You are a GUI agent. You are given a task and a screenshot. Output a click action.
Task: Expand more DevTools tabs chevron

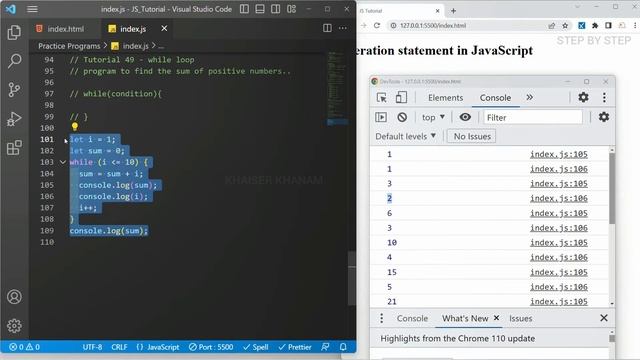(x=529, y=98)
